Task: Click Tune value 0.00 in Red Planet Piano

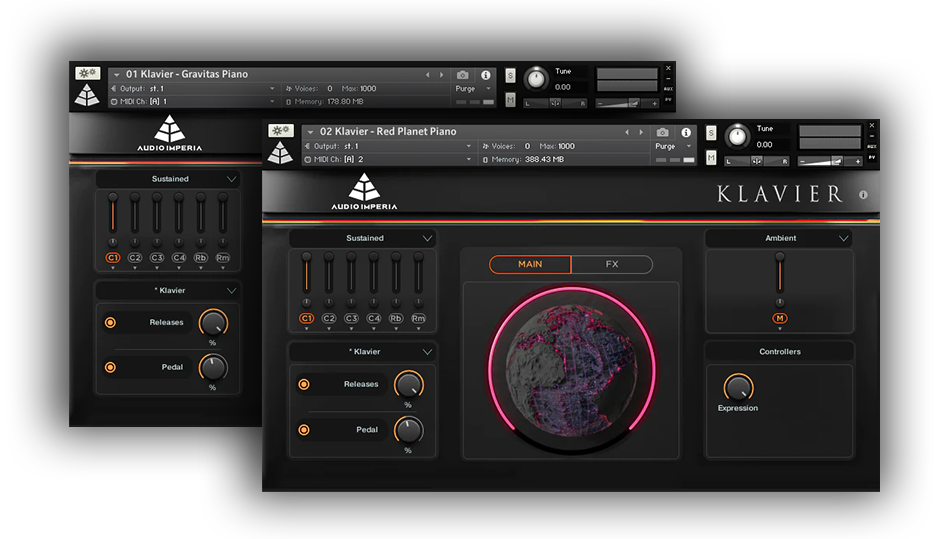Action: [x=764, y=145]
